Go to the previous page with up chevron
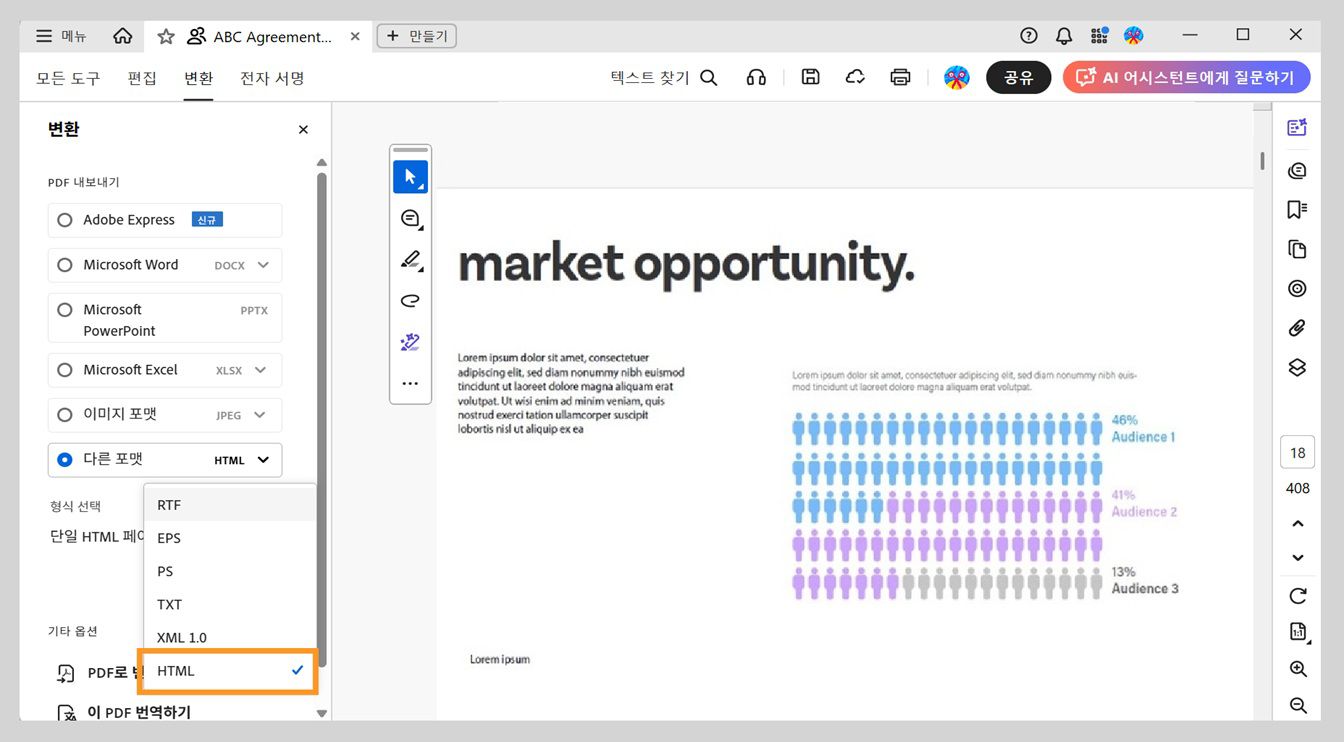Viewport: 1344px width, 742px height. pos(1298,524)
